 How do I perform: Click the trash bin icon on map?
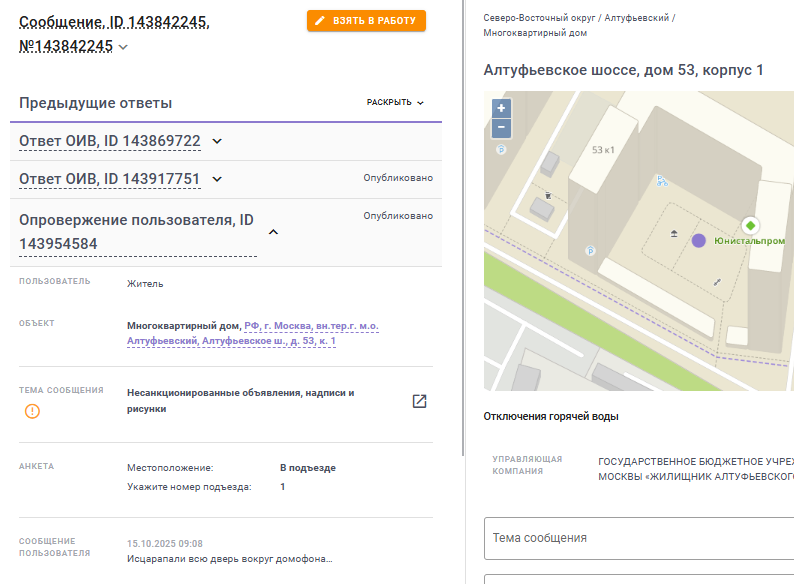coord(548,195)
